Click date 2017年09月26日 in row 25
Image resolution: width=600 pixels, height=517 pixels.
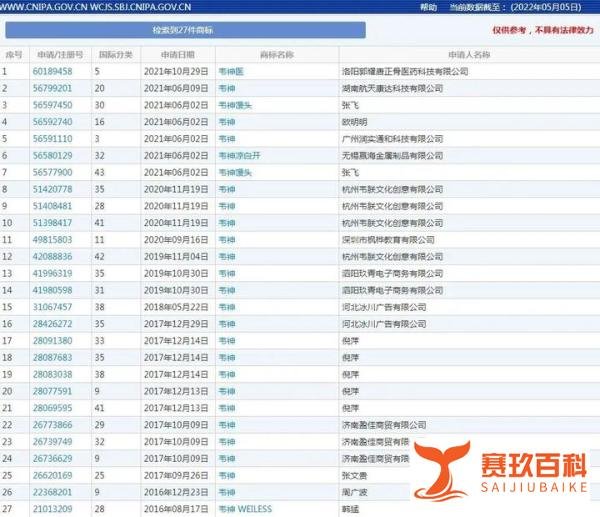[176, 476]
